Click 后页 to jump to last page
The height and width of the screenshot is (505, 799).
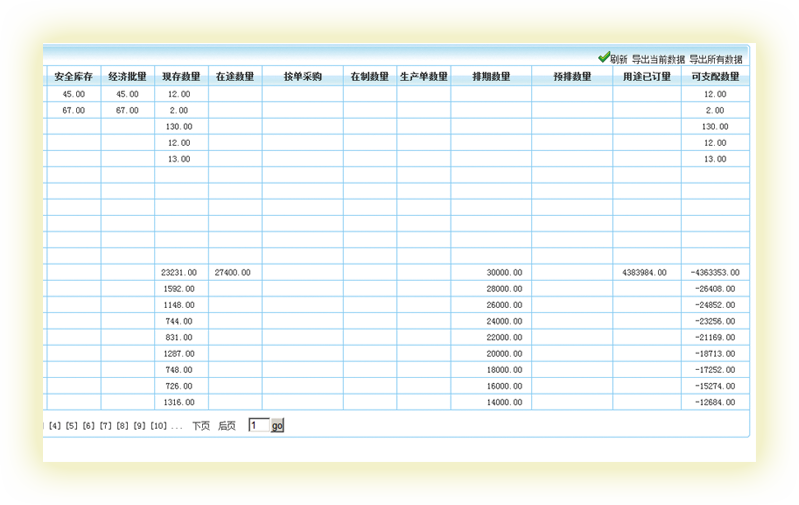pyautogui.click(x=227, y=426)
